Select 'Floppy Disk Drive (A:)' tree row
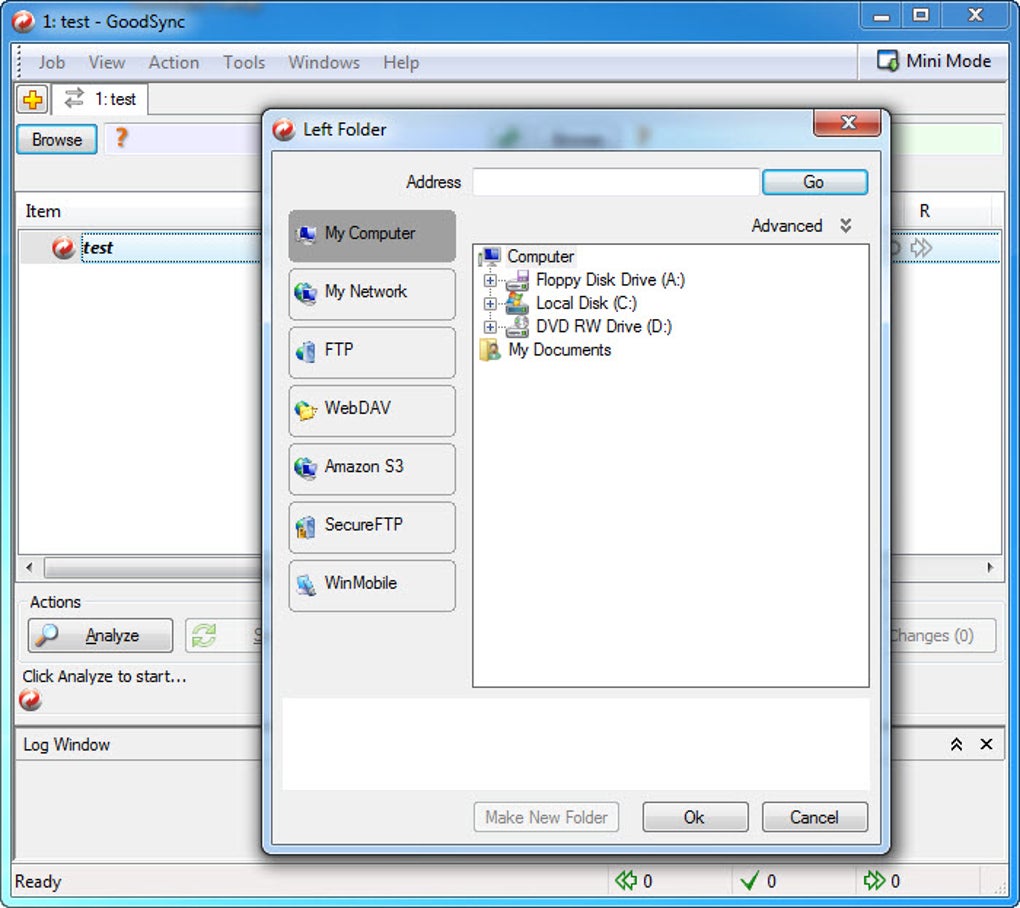This screenshot has width=1020, height=908. coord(610,280)
